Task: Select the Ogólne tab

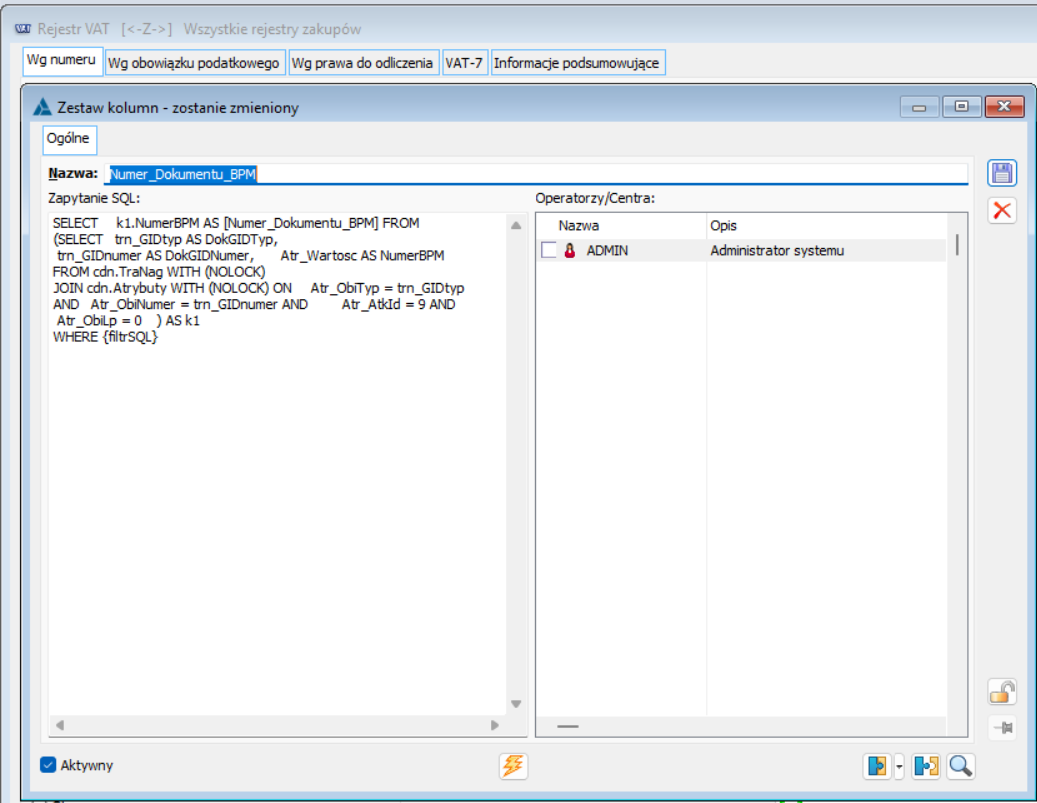Action: [x=69, y=139]
